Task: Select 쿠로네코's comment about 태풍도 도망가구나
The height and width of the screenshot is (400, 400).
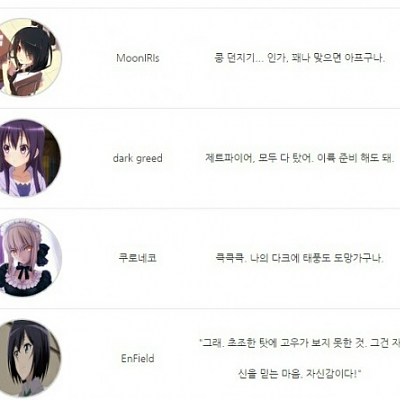Action: (x=299, y=258)
